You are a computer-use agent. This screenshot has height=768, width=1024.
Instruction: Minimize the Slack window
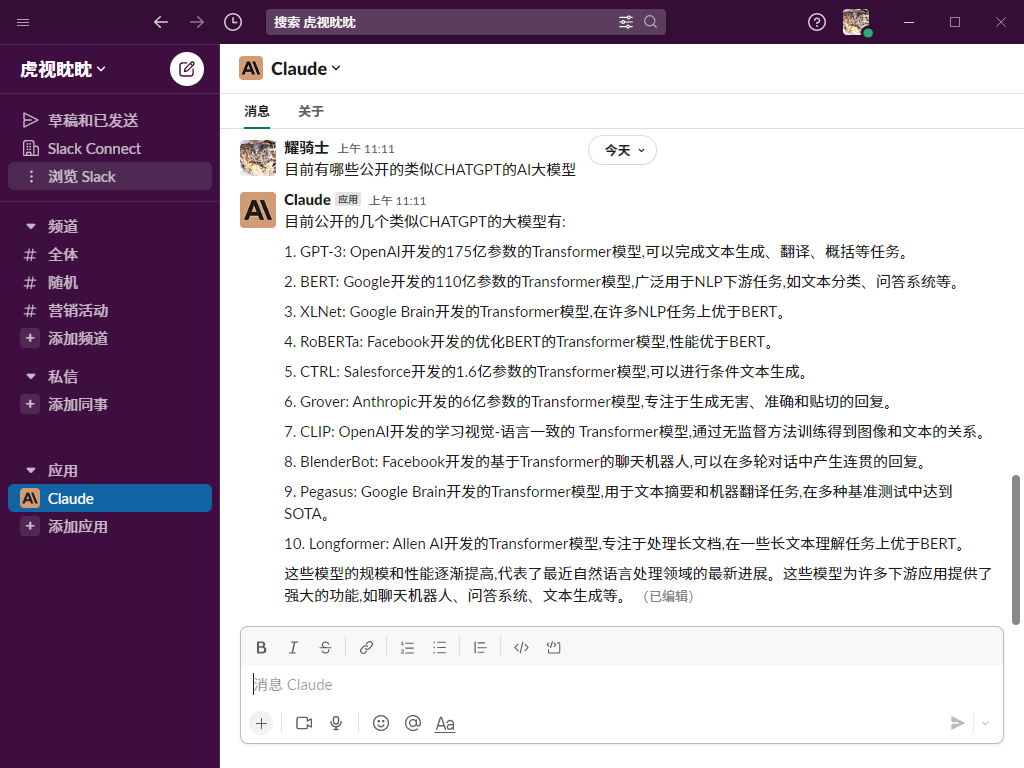908,22
